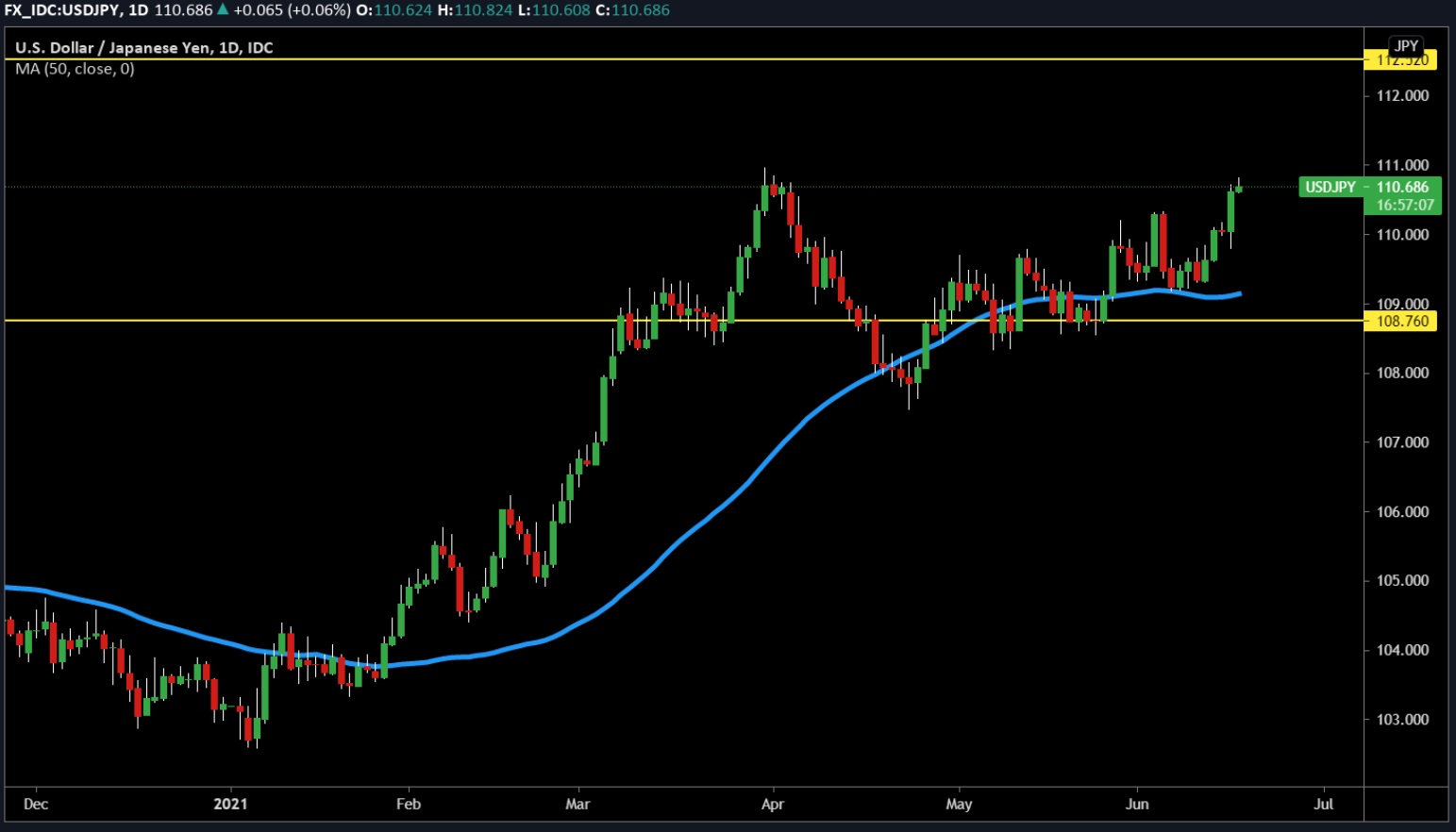Select the upper yellow horizontal line price tag
The image size is (1456, 832).
[x=1402, y=60]
